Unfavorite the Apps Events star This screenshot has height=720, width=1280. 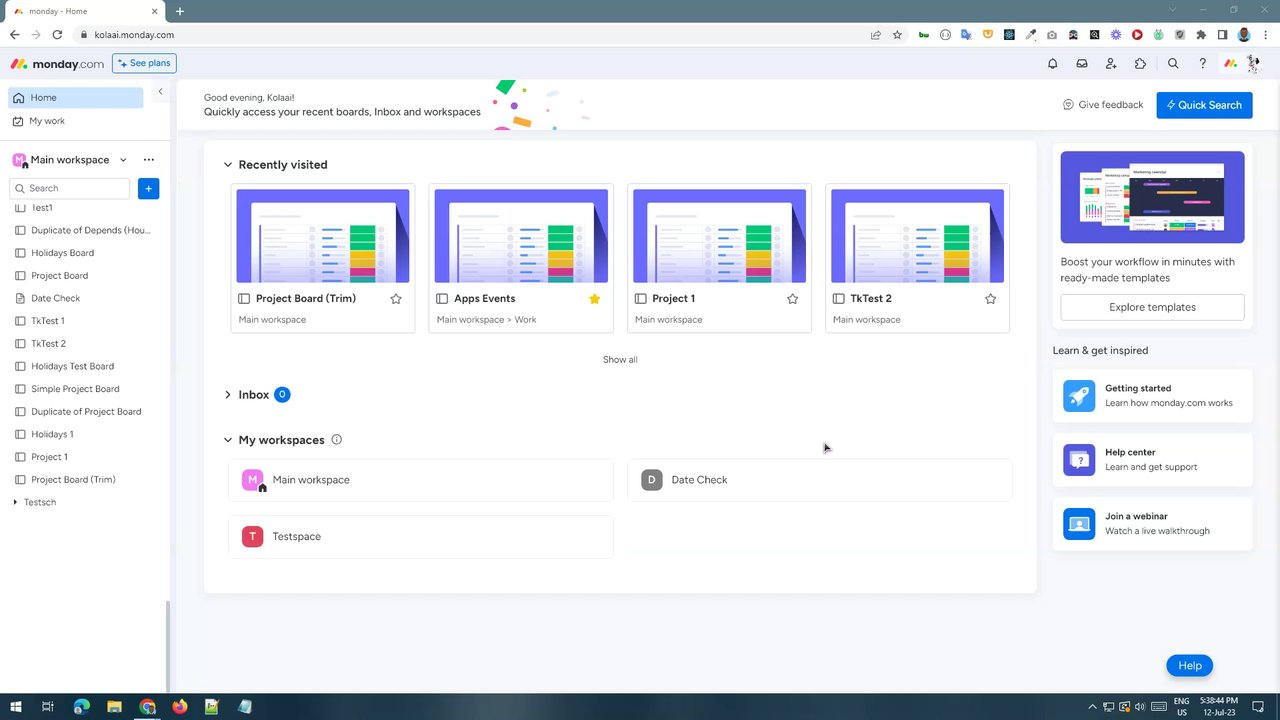pyautogui.click(x=594, y=299)
